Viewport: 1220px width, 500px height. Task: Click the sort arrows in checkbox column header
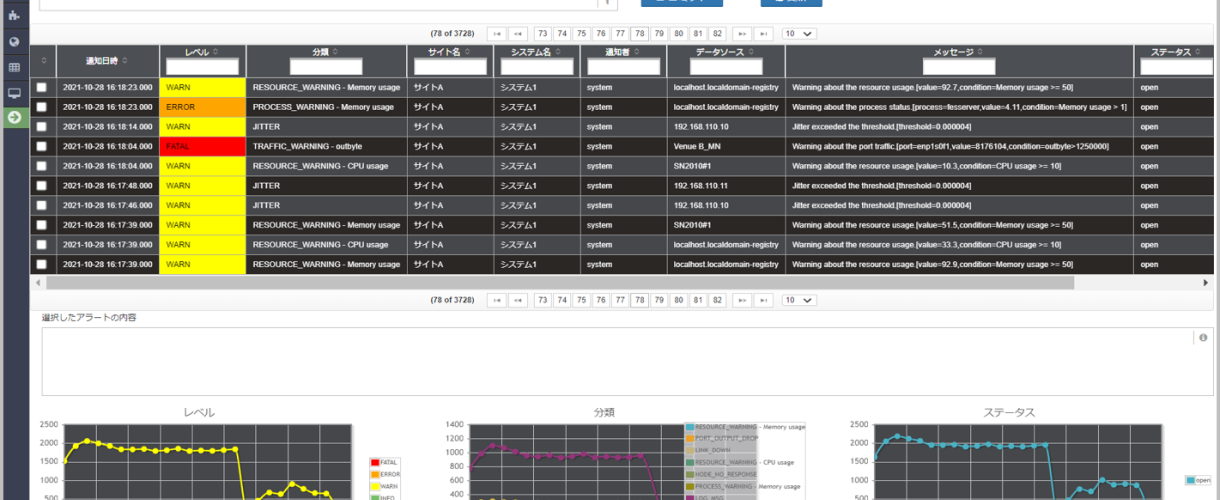click(x=43, y=61)
